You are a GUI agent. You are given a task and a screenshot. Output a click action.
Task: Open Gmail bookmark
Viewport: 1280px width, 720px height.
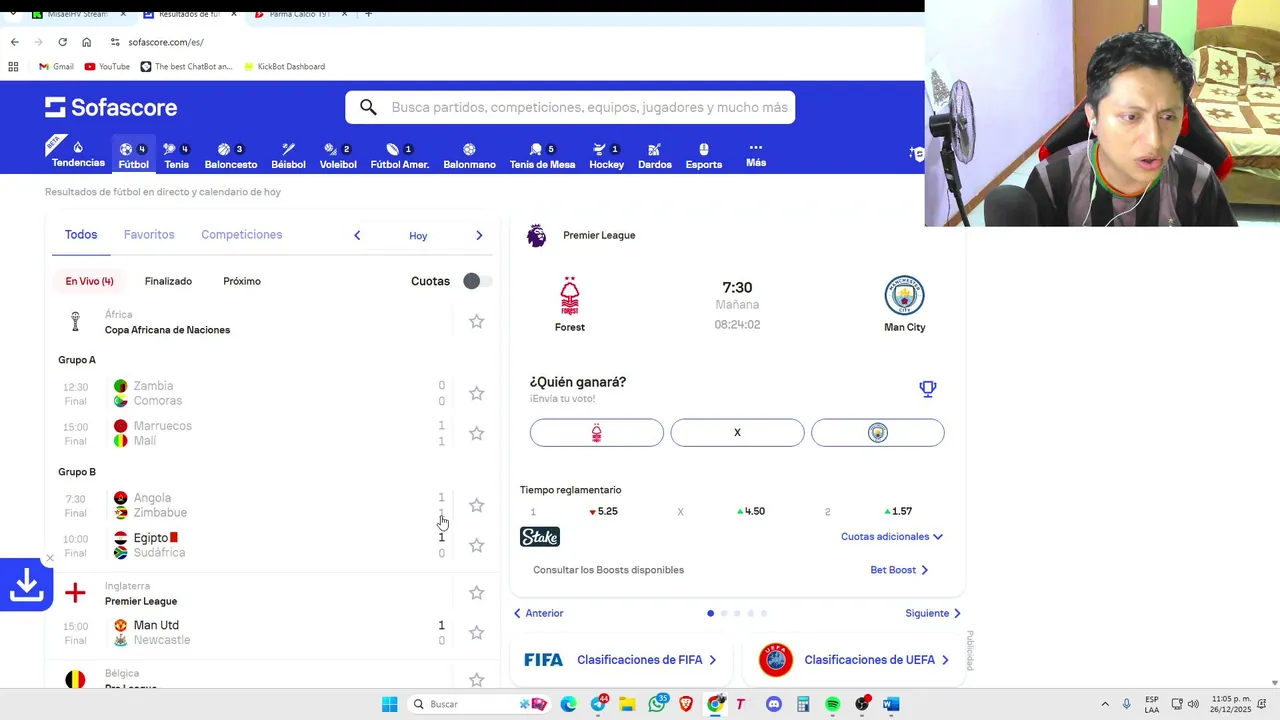[56, 66]
